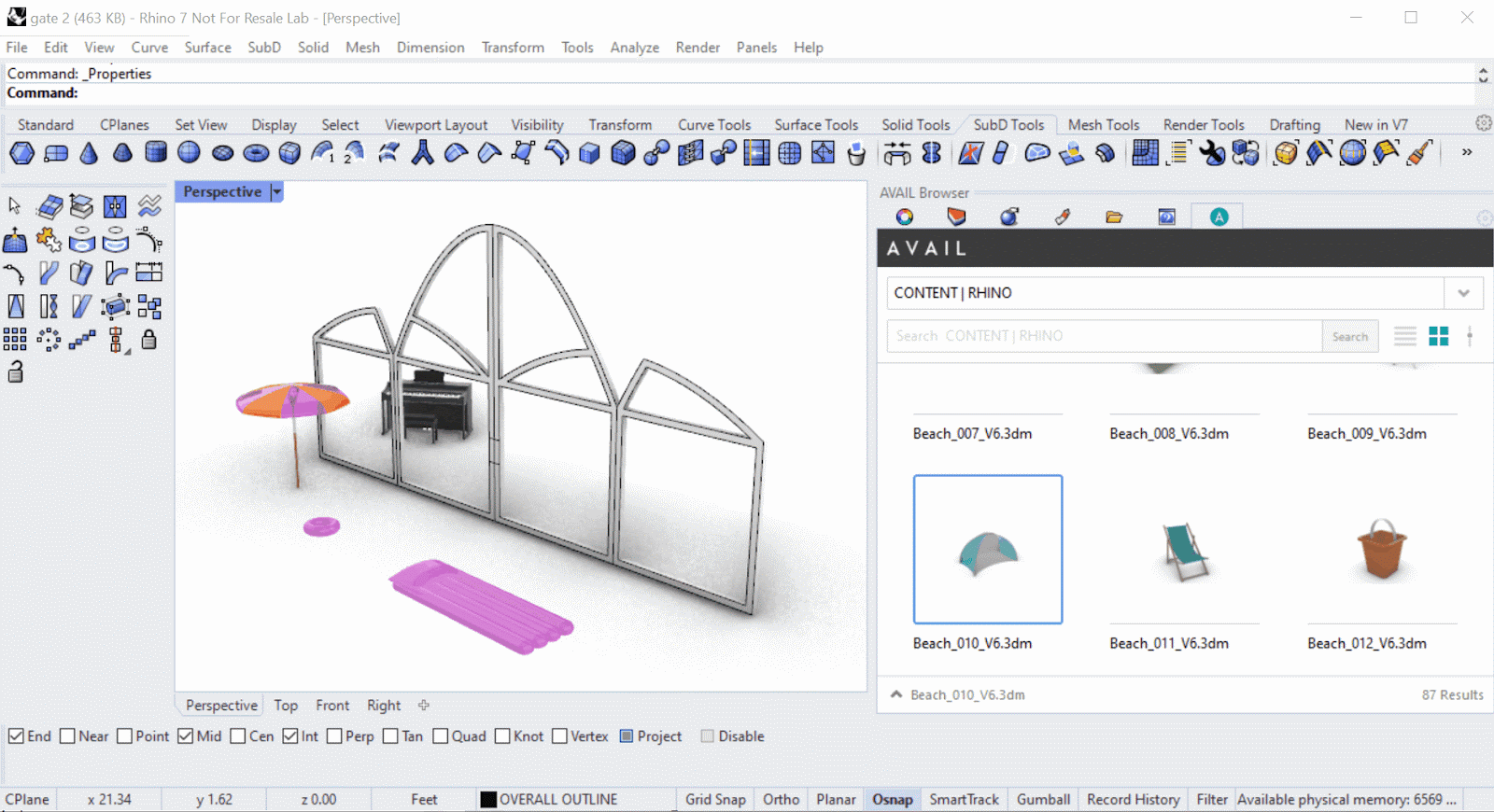Click the SubD cylinder tool icon
This screenshot has height=812, width=1494.
tap(156, 153)
